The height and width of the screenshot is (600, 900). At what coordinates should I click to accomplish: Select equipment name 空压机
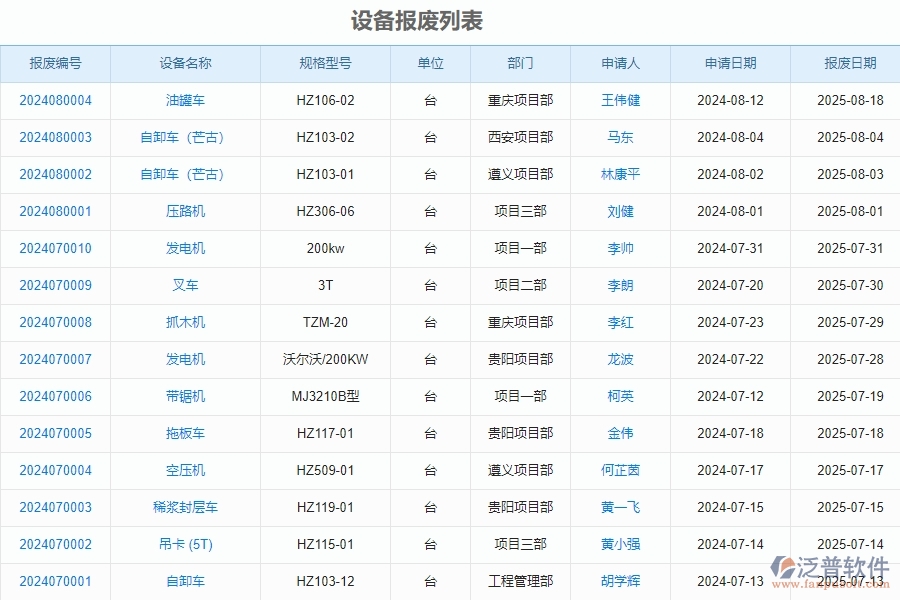click(184, 470)
